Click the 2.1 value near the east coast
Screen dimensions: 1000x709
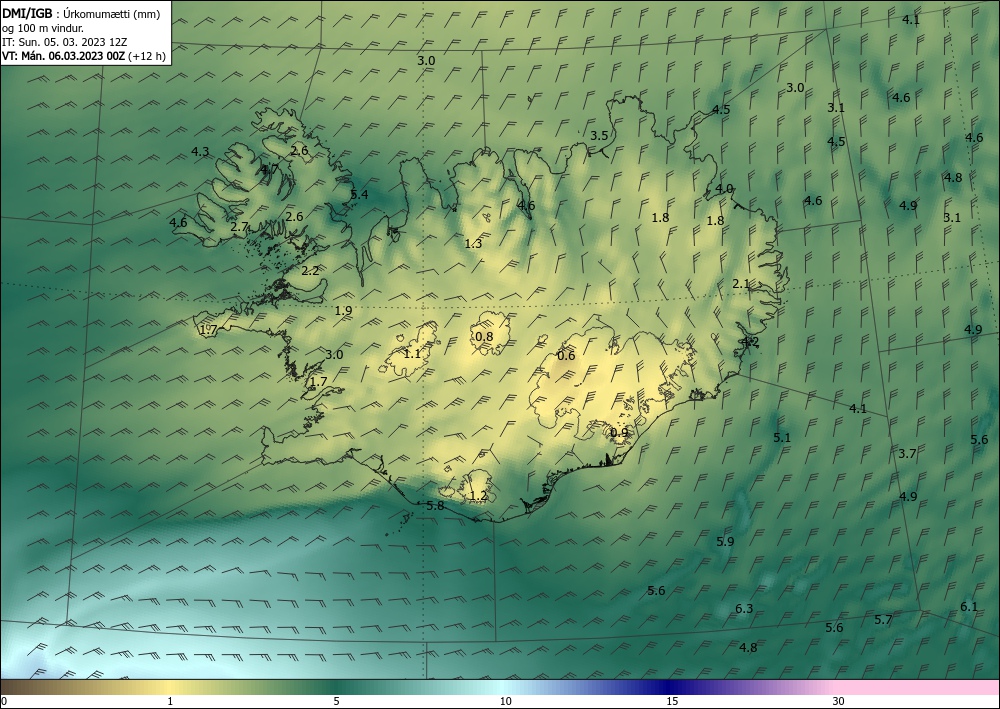[741, 284]
